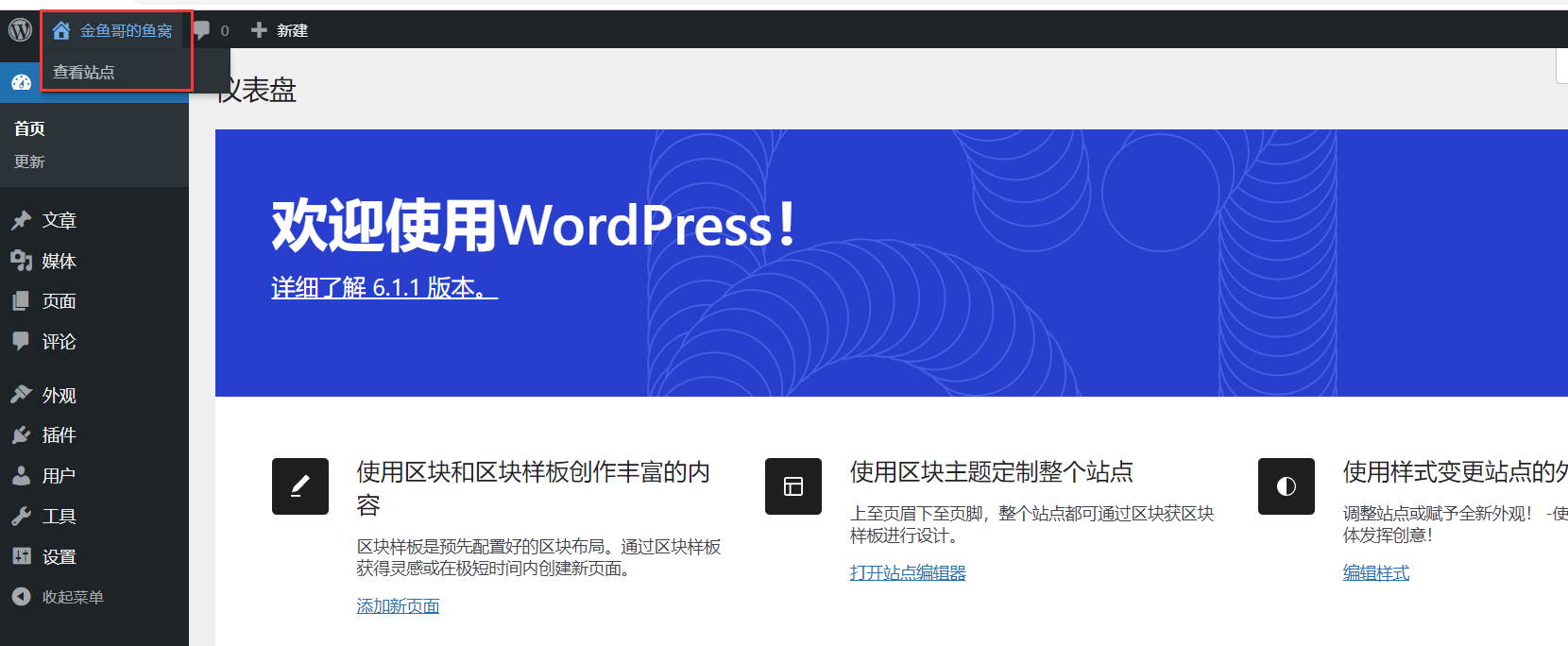1568x646 pixels.
Task: Click the paintbrush icon beside 外观
Action: pyautogui.click(x=21, y=395)
